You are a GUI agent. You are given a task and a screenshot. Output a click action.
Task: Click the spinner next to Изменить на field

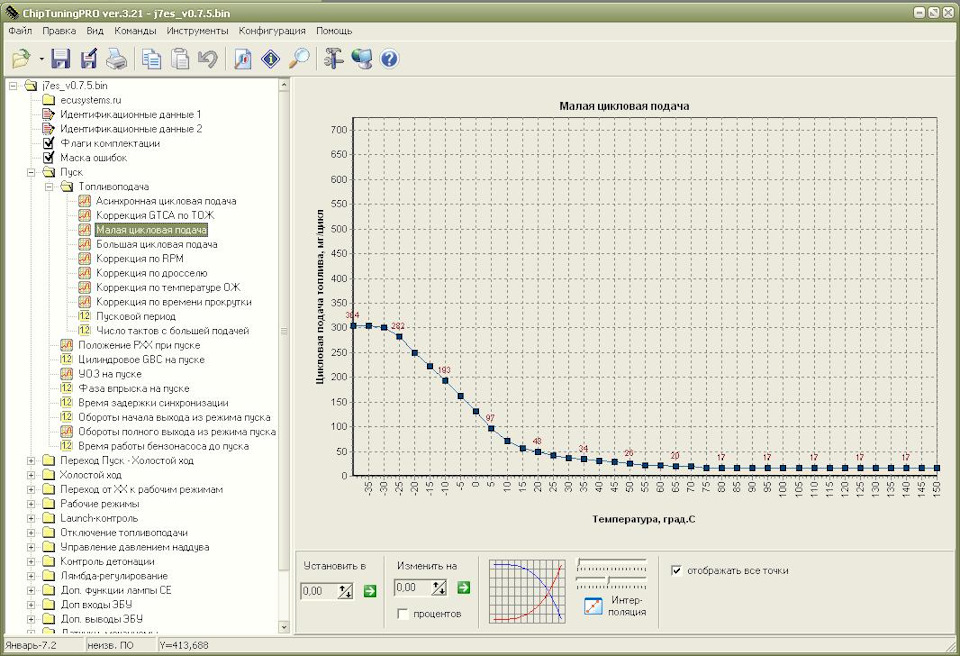[439, 588]
